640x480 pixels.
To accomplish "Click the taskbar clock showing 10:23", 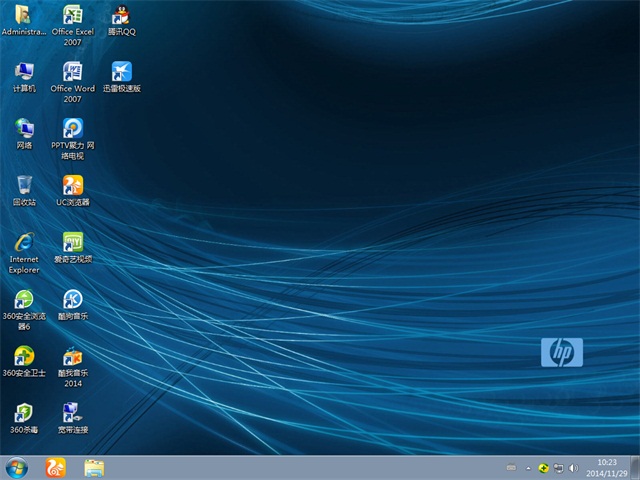I will pos(606,467).
